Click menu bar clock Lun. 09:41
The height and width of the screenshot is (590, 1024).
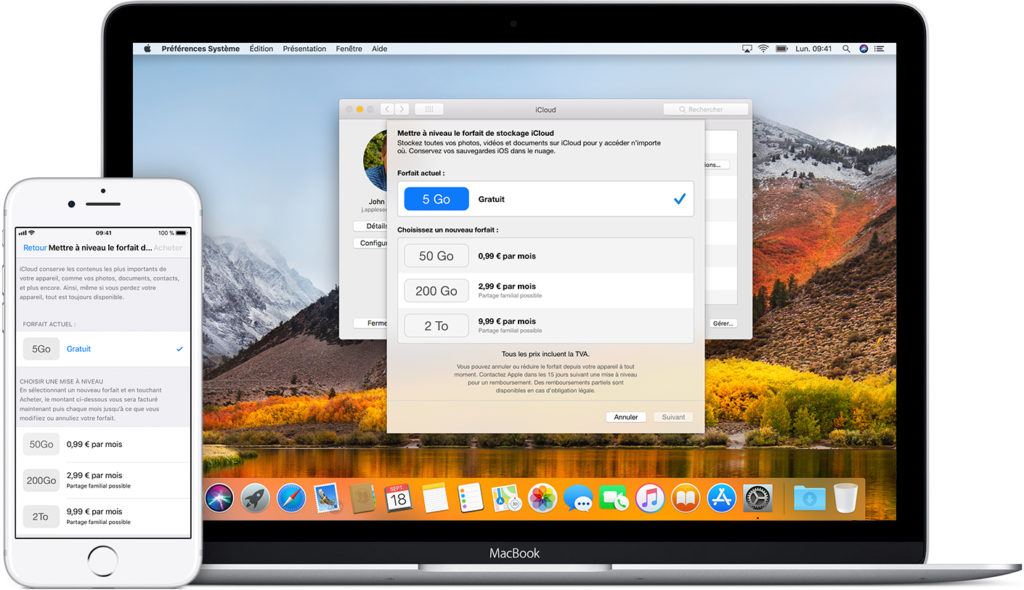[x=813, y=48]
